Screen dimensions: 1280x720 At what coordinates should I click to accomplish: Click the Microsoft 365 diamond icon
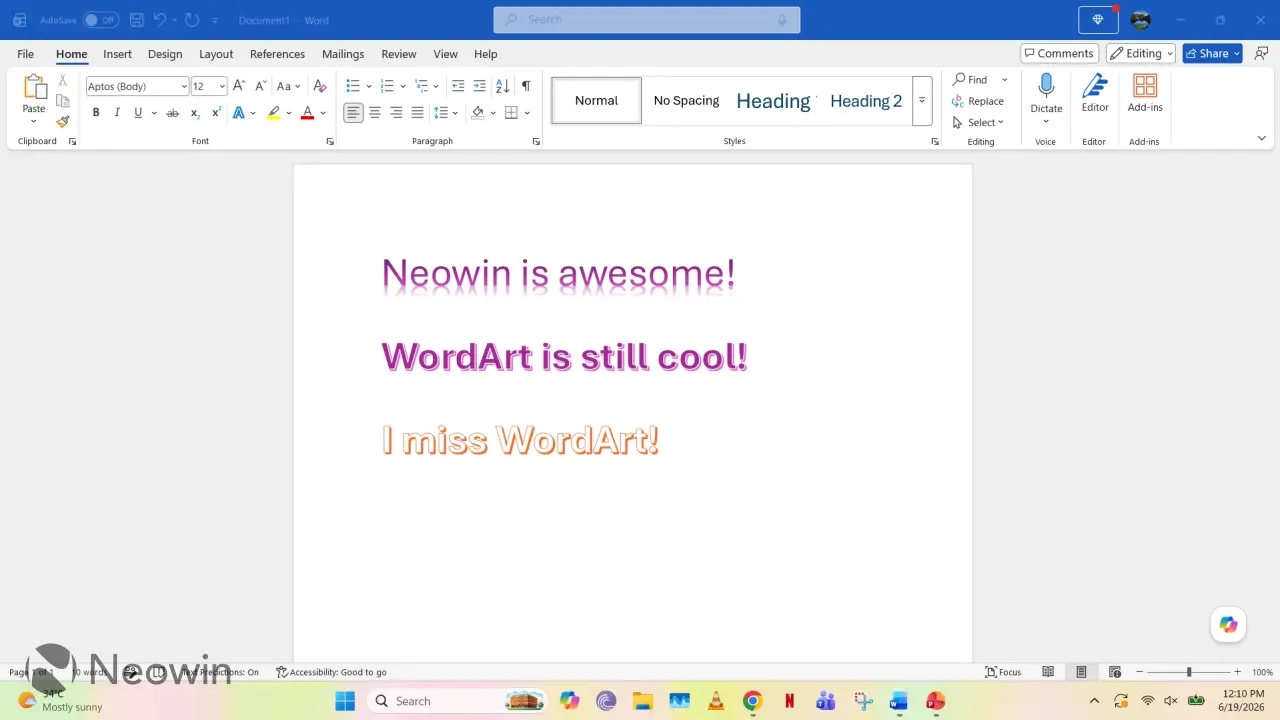tap(1098, 20)
